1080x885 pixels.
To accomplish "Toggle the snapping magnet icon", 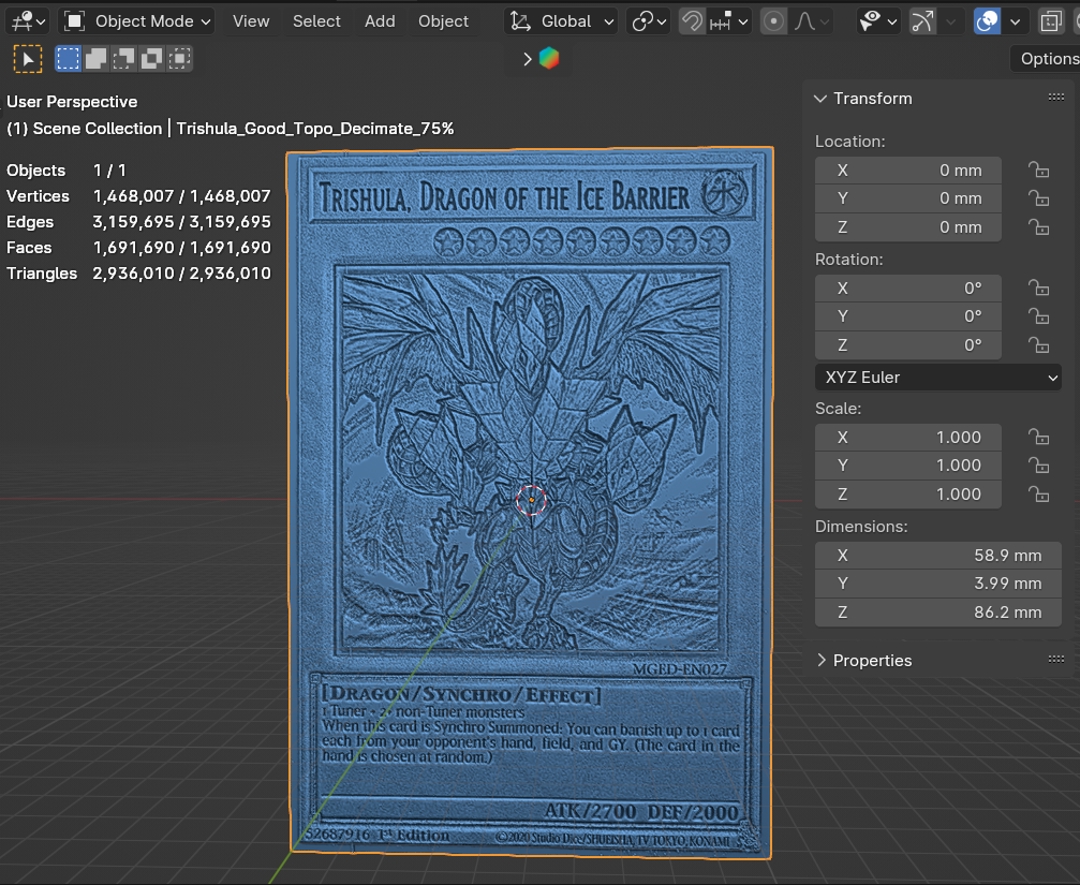I will 691,21.
